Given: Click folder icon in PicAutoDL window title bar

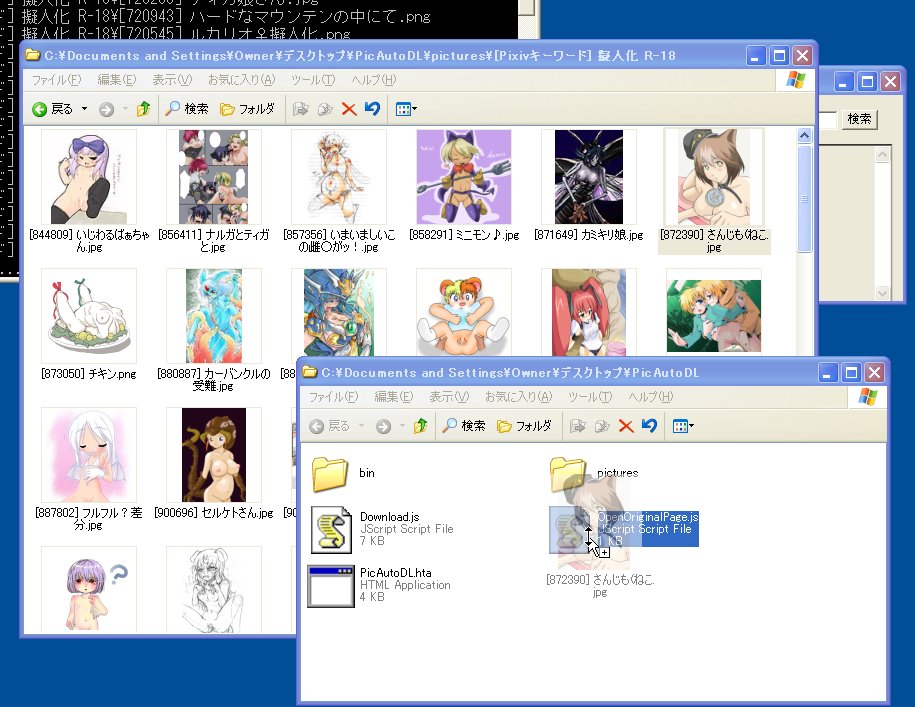Looking at the screenshot, I should pos(310,372).
